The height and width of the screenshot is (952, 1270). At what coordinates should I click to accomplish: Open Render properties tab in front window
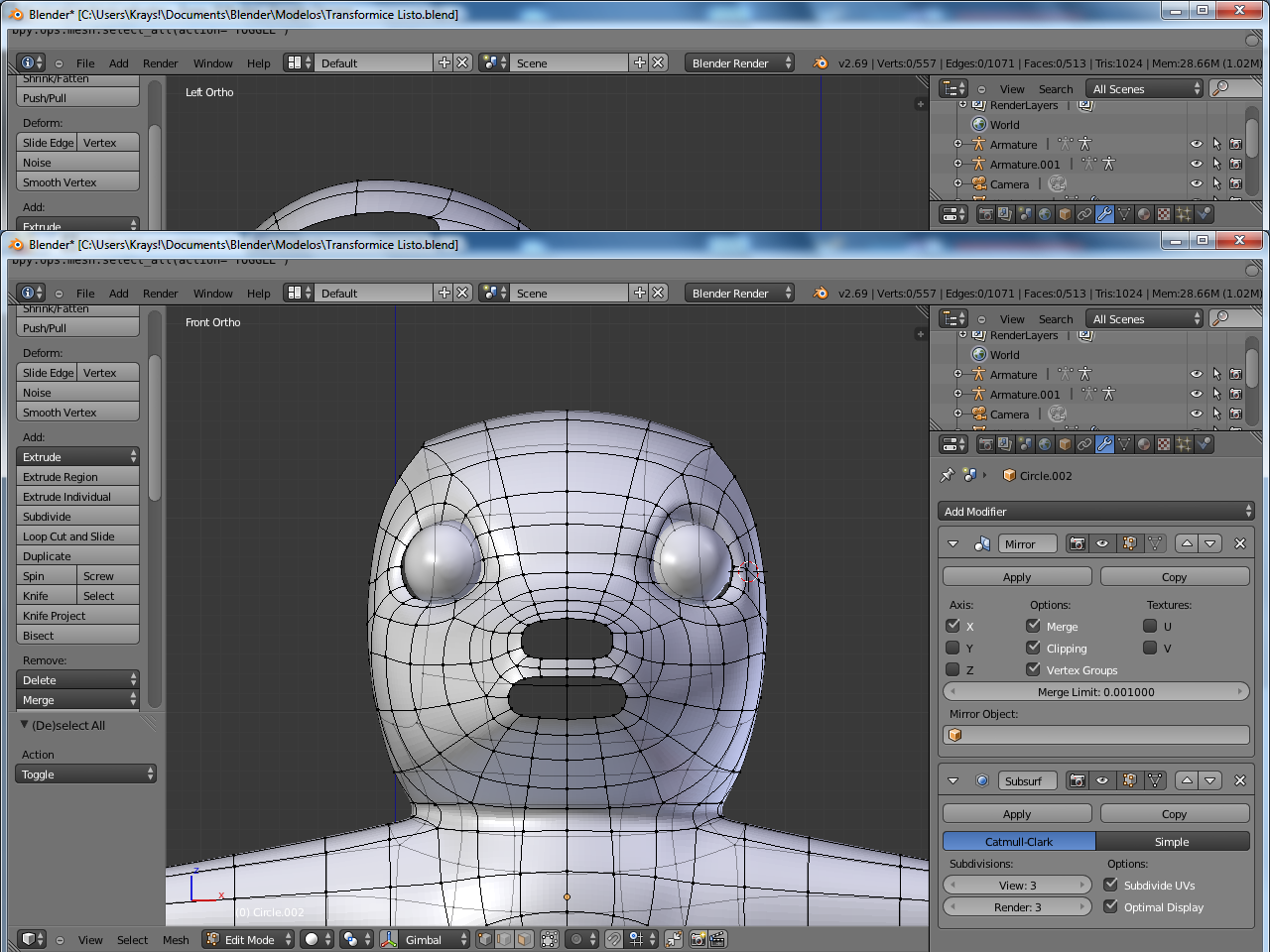tap(985, 444)
